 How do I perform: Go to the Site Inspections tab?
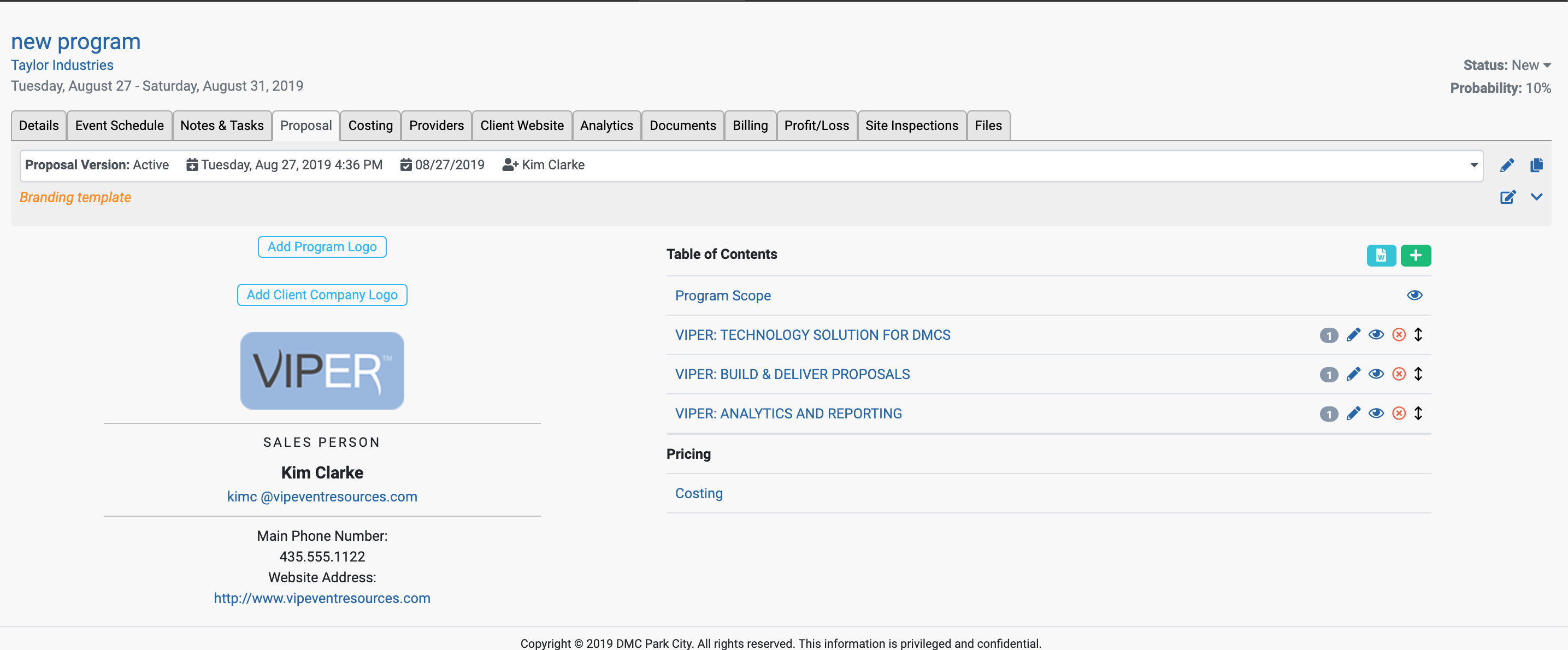point(911,126)
